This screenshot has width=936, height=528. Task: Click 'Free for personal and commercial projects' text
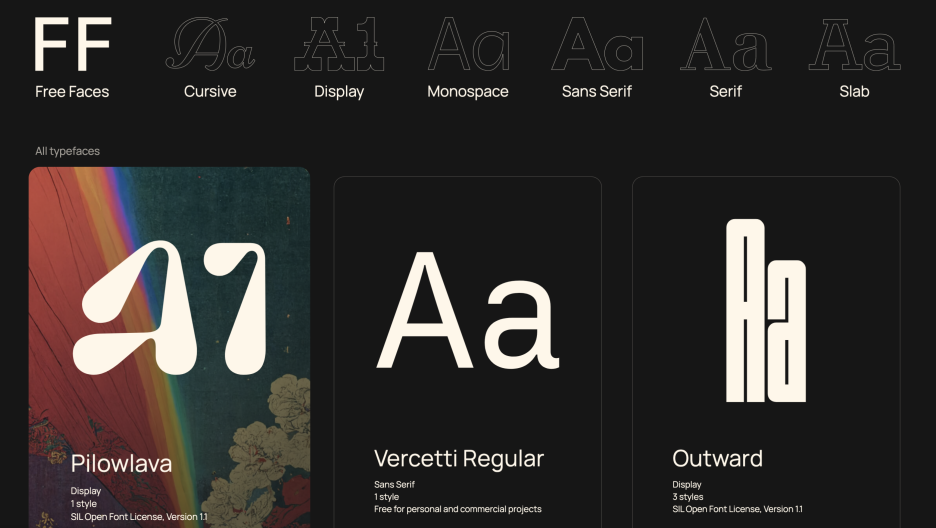(458, 509)
